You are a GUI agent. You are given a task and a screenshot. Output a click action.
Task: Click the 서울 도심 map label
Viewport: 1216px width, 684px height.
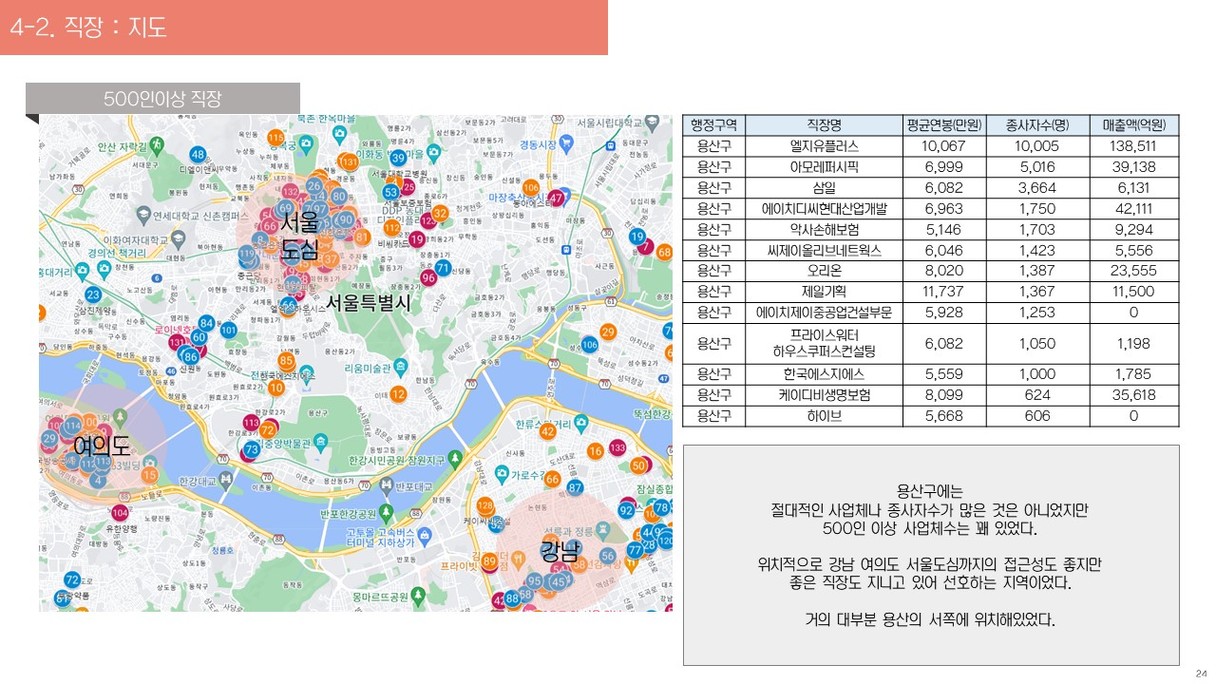tap(299, 234)
